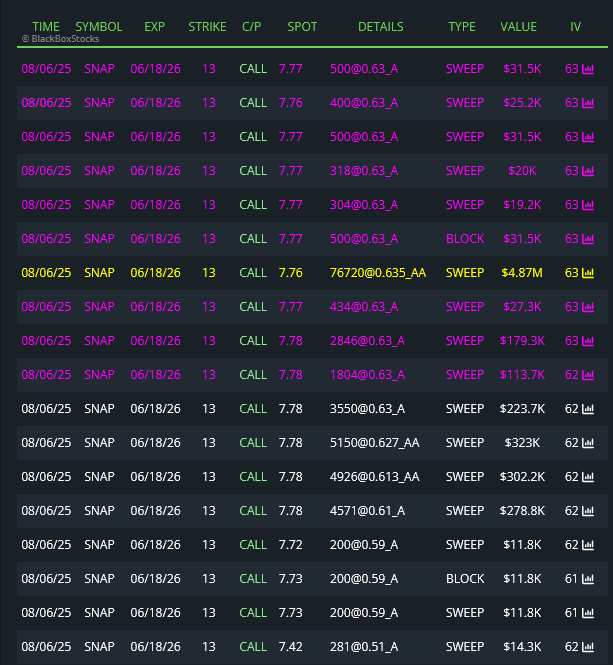Open chart icon for 4571@0.61_A row
613x665 pixels.
(588, 511)
